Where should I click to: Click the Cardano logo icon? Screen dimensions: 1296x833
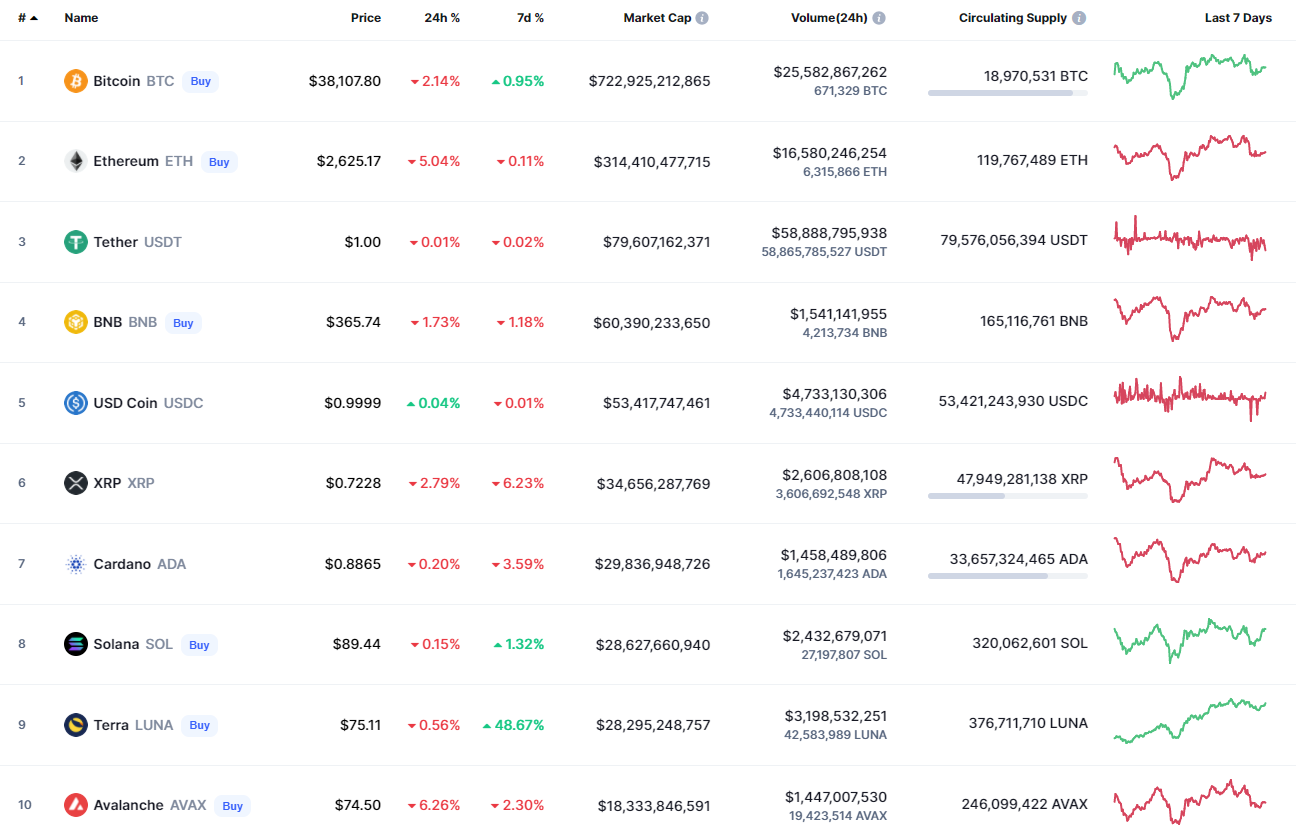(x=76, y=564)
